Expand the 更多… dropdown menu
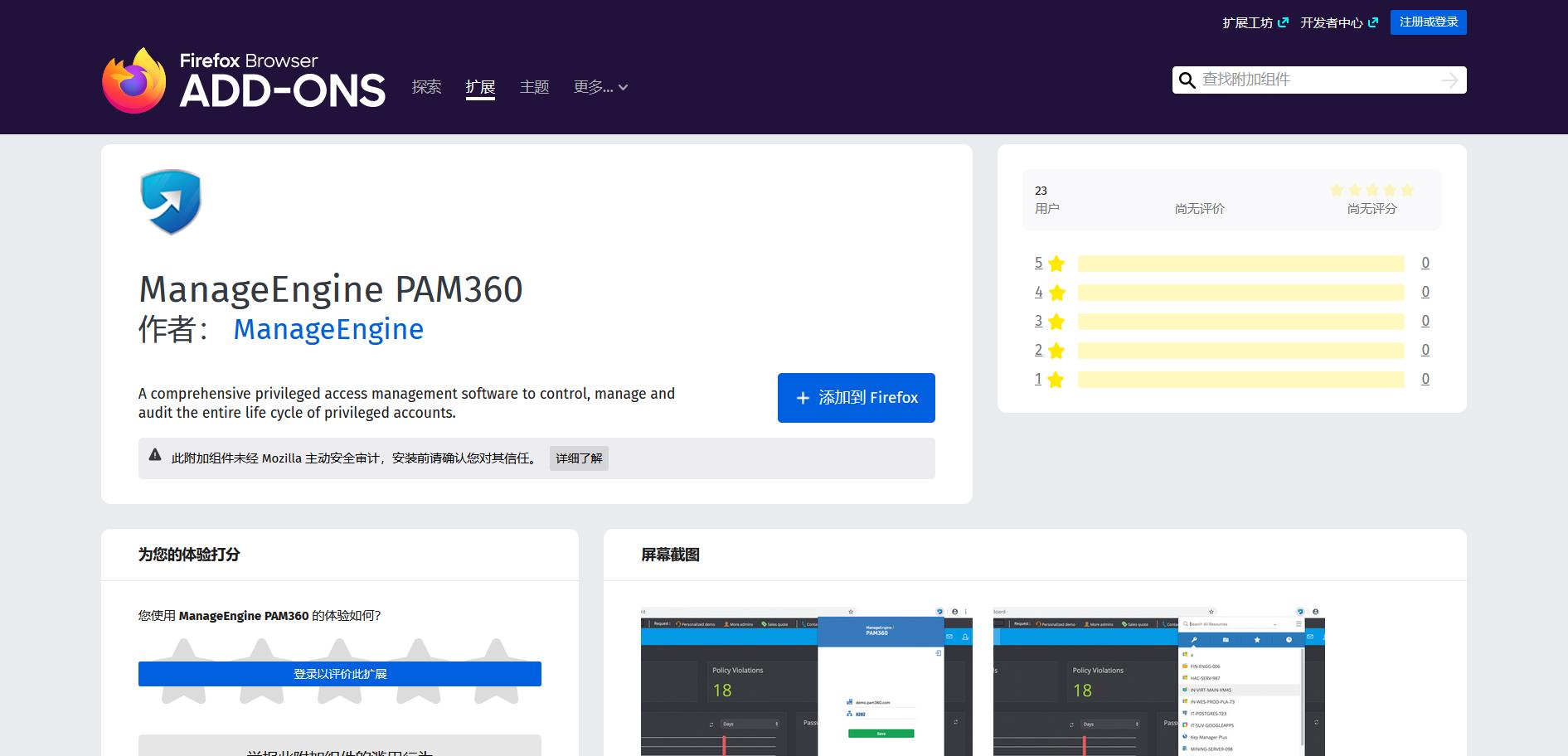The width and height of the screenshot is (1568, 756). 601,87
